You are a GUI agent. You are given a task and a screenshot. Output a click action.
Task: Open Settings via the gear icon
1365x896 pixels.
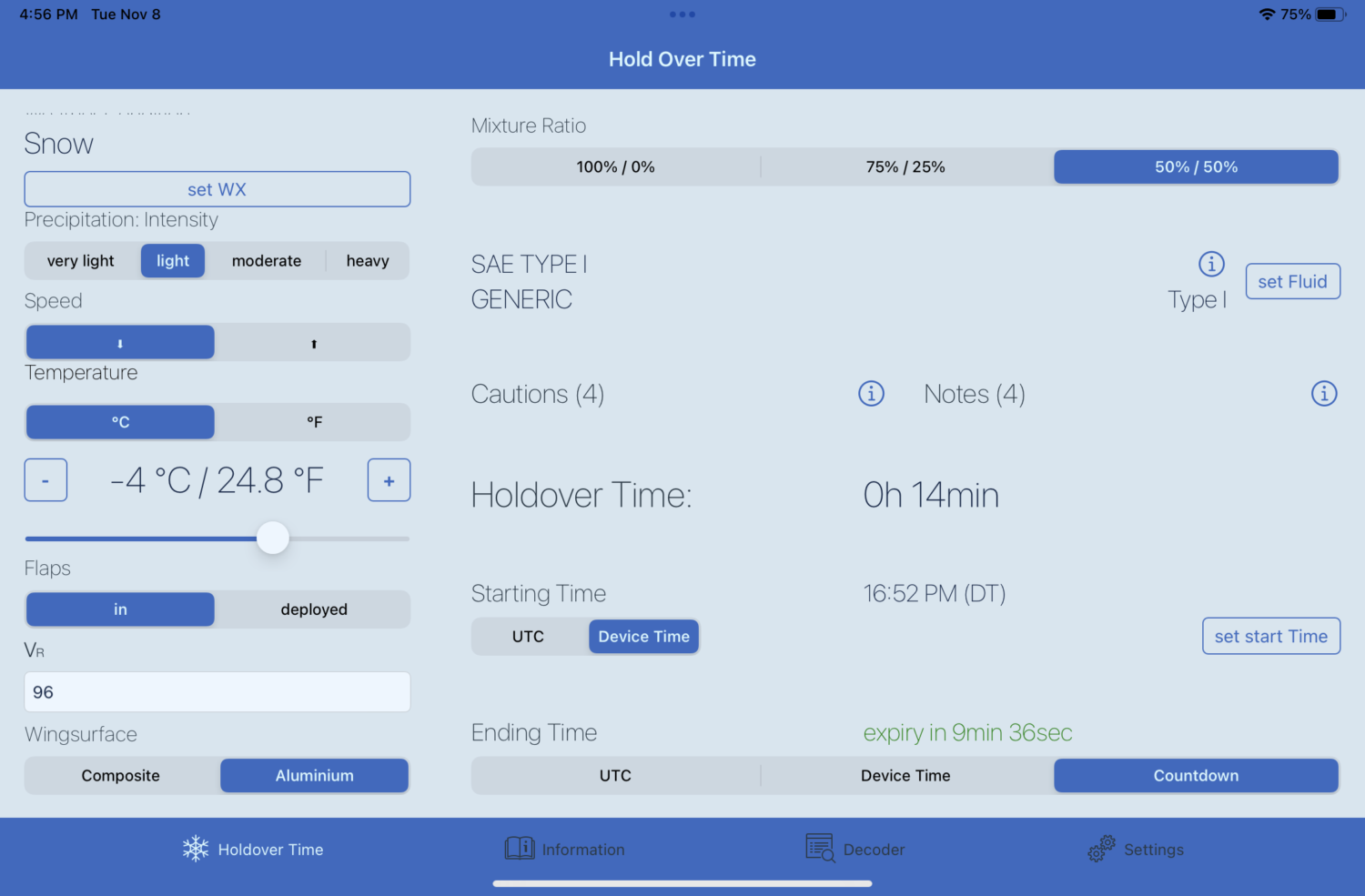tap(1135, 849)
